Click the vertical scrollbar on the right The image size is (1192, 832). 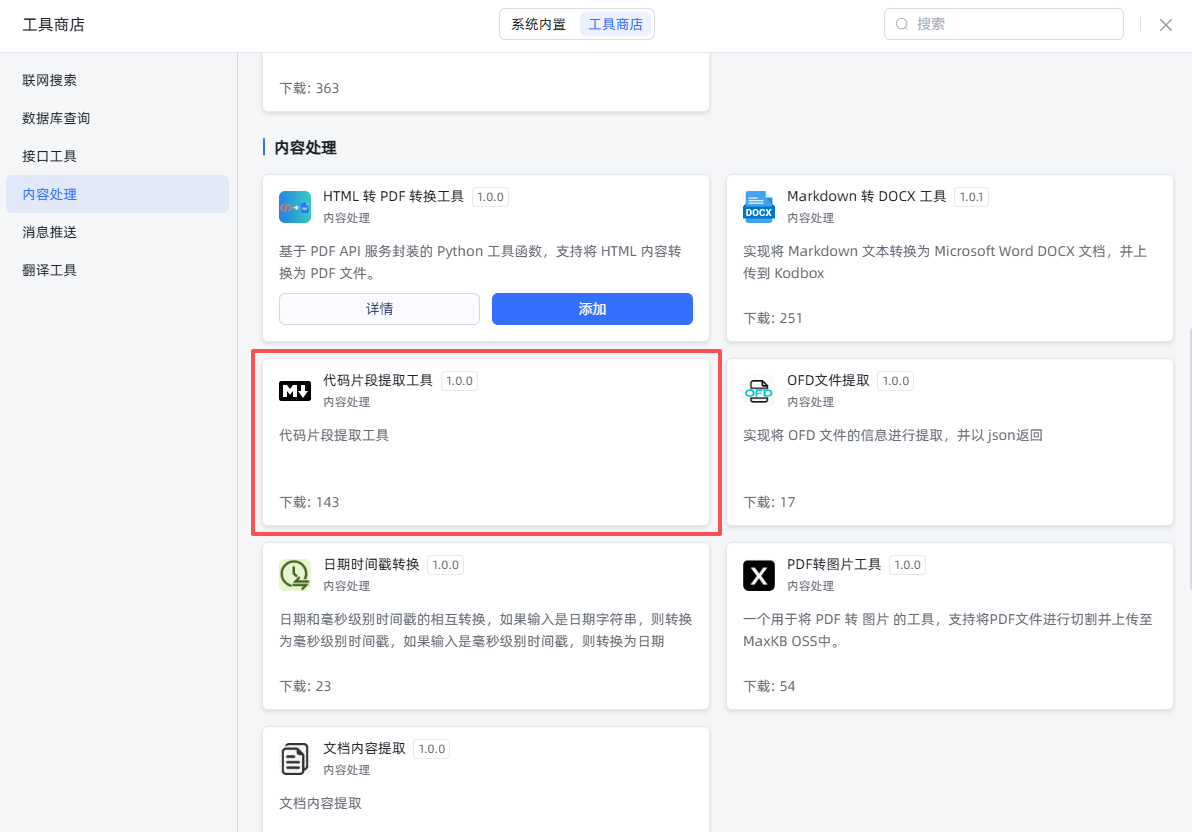coord(1188,460)
